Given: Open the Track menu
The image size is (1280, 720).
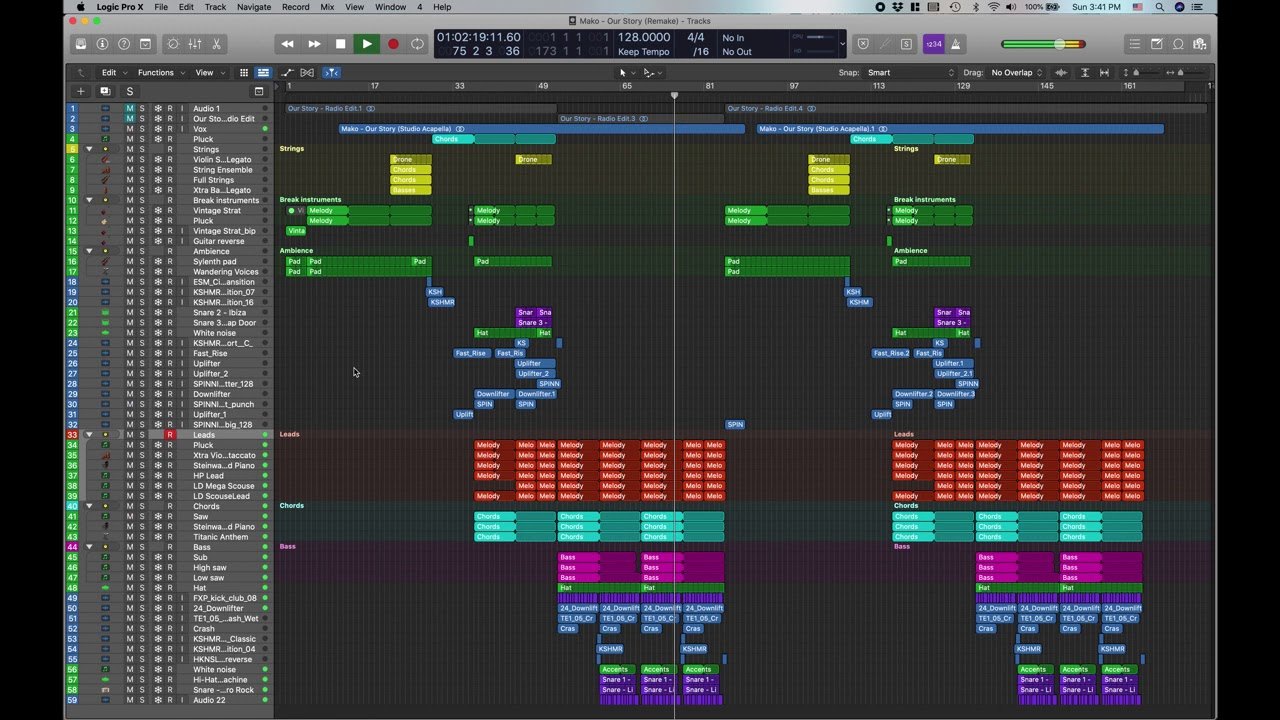Looking at the screenshot, I should 215,7.
